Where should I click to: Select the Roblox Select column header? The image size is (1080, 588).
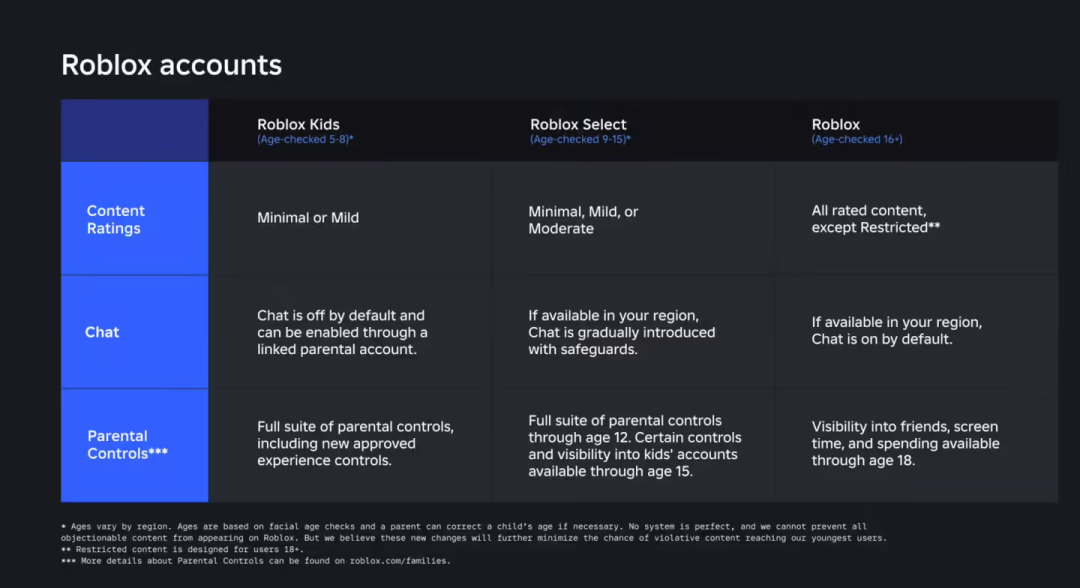coord(578,125)
